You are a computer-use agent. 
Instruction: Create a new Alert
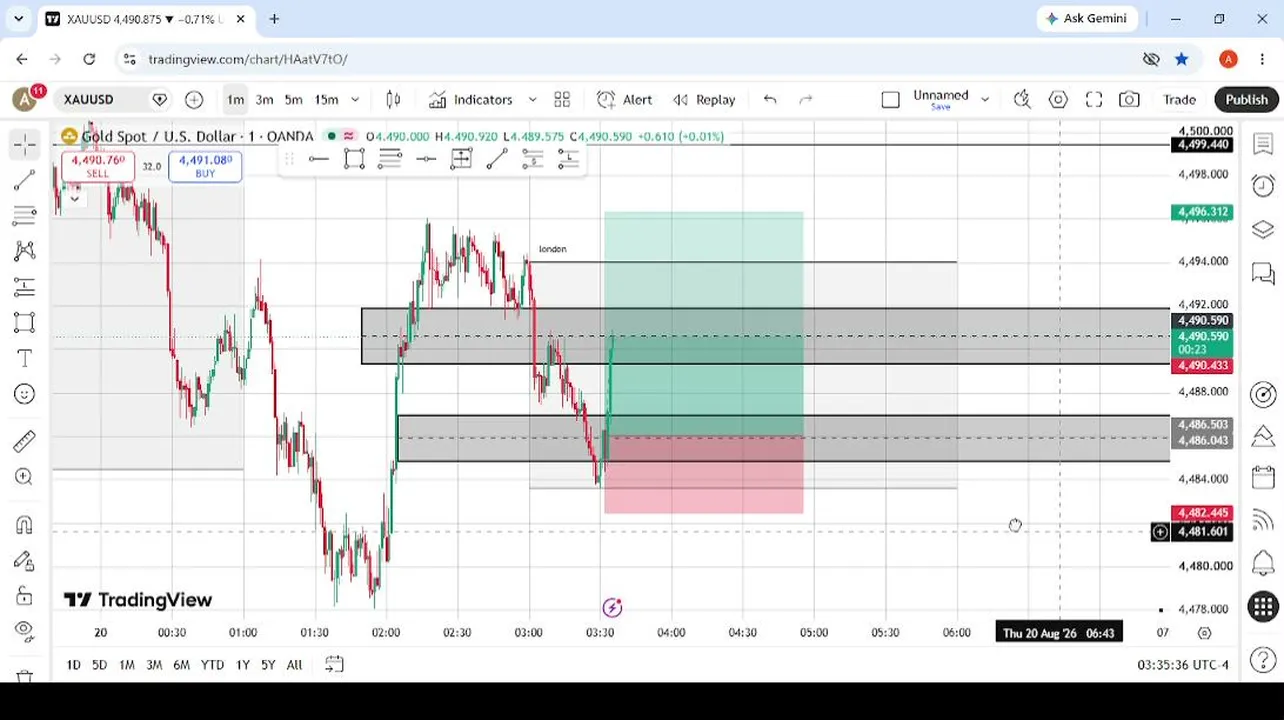coord(624,99)
